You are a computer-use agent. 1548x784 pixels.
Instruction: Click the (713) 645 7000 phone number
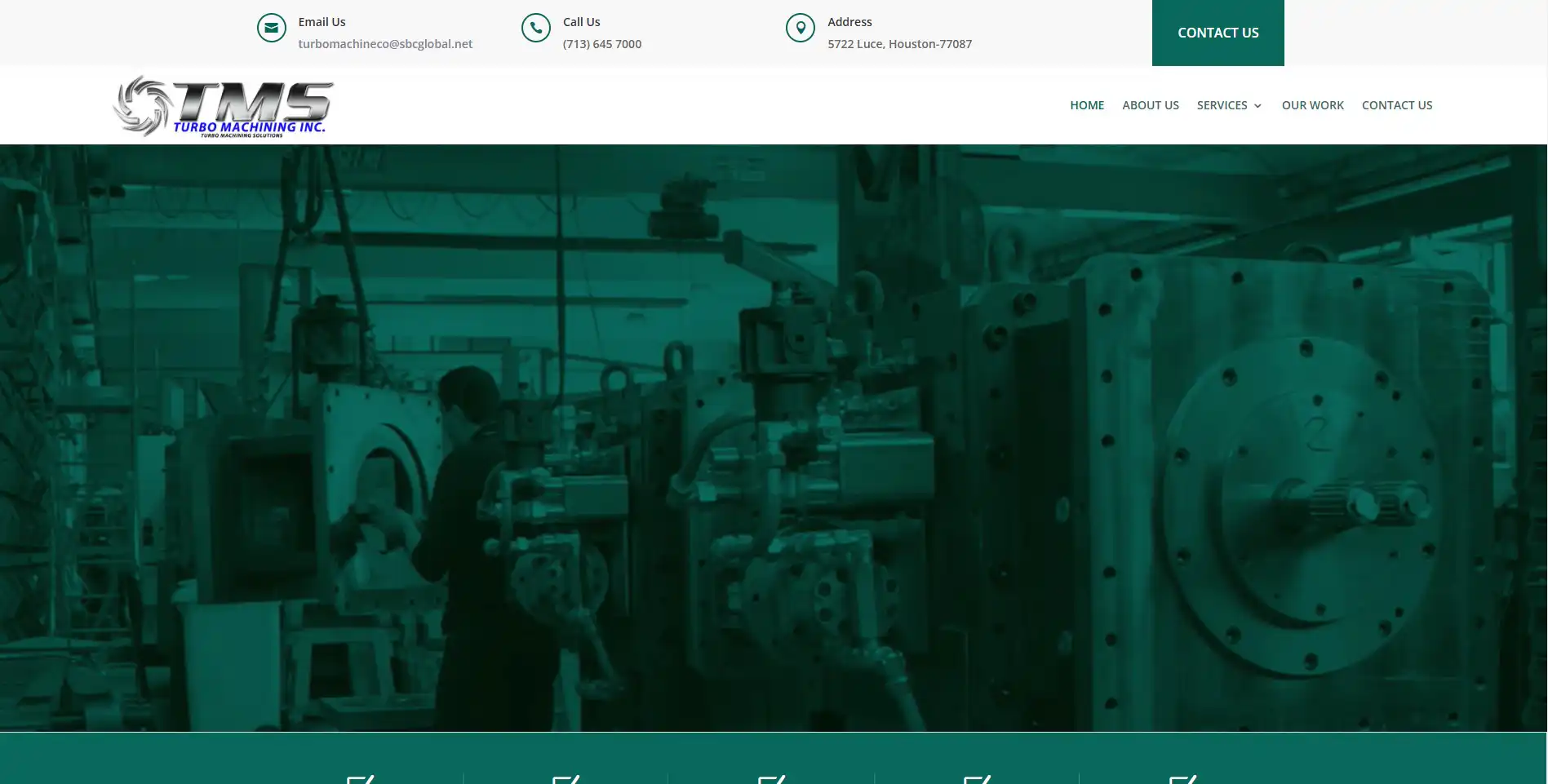601,44
